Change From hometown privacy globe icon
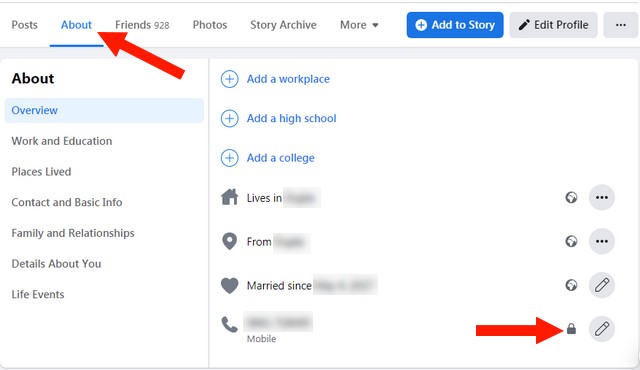 click(x=571, y=241)
